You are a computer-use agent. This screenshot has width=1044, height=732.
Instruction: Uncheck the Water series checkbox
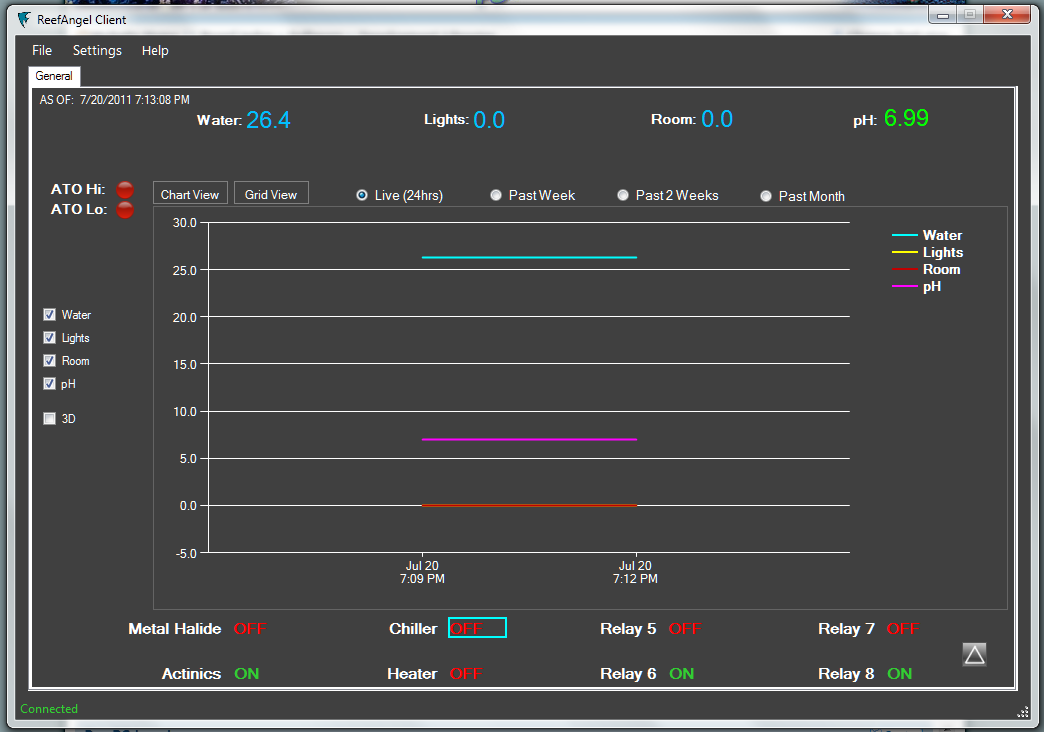click(x=49, y=315)
